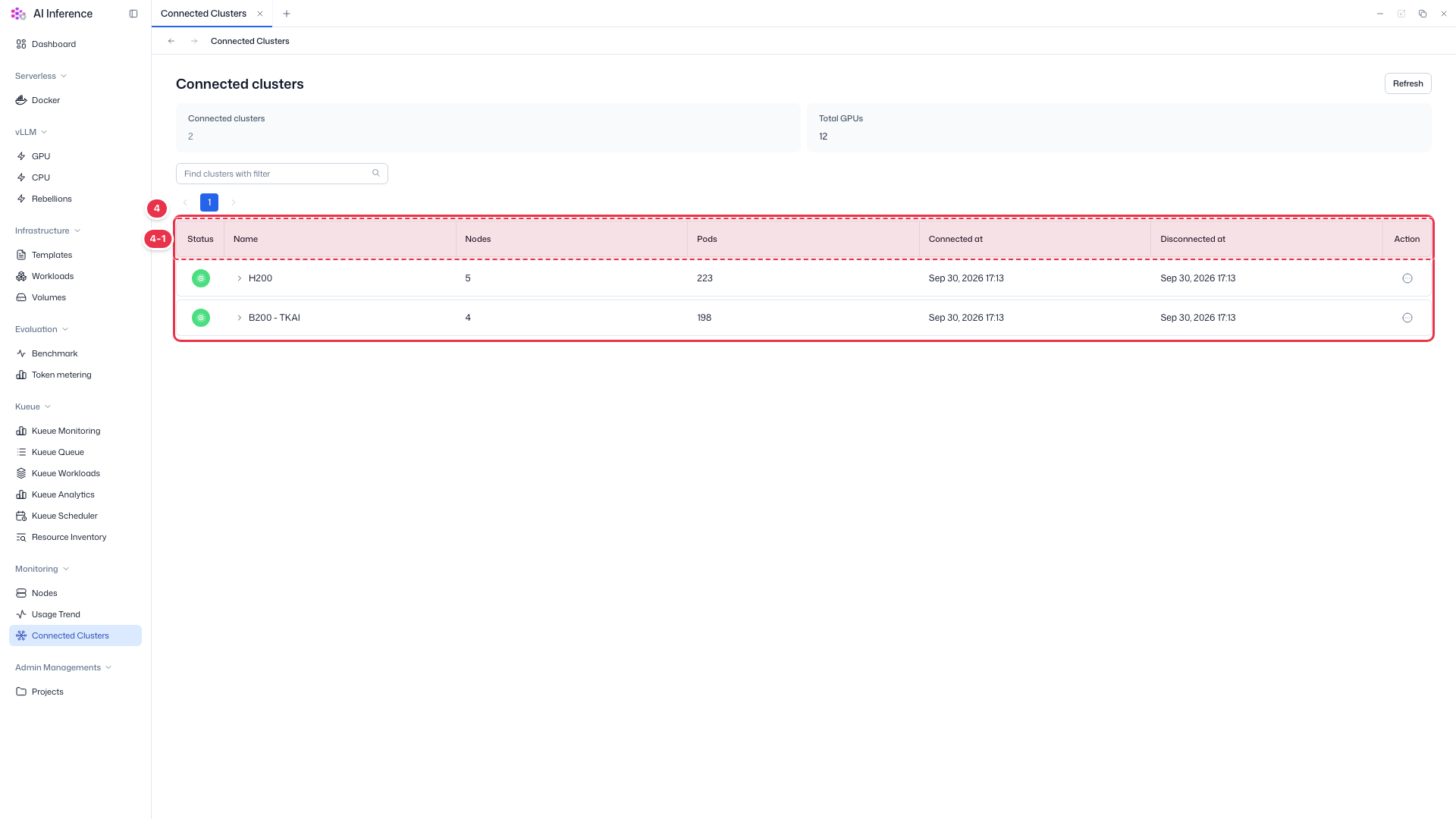Screen dimensions: 1456x819
Task: Click the Refresh button
Action: pyautogui.click(x=1407, y=83)
